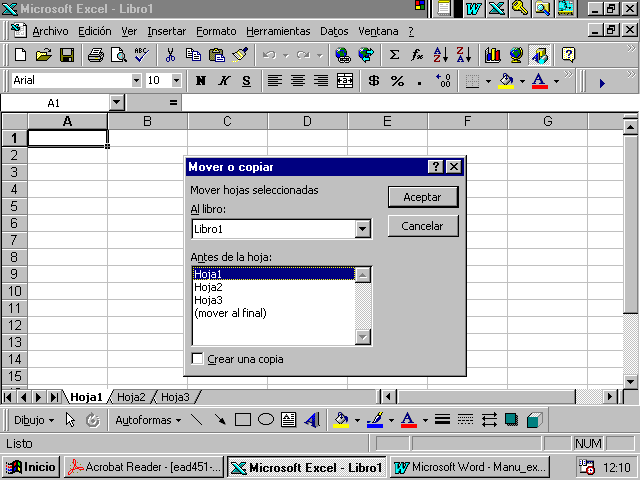Open the Arial font name dropdown
Screen dimensions: 640x480
coord(136,80)
